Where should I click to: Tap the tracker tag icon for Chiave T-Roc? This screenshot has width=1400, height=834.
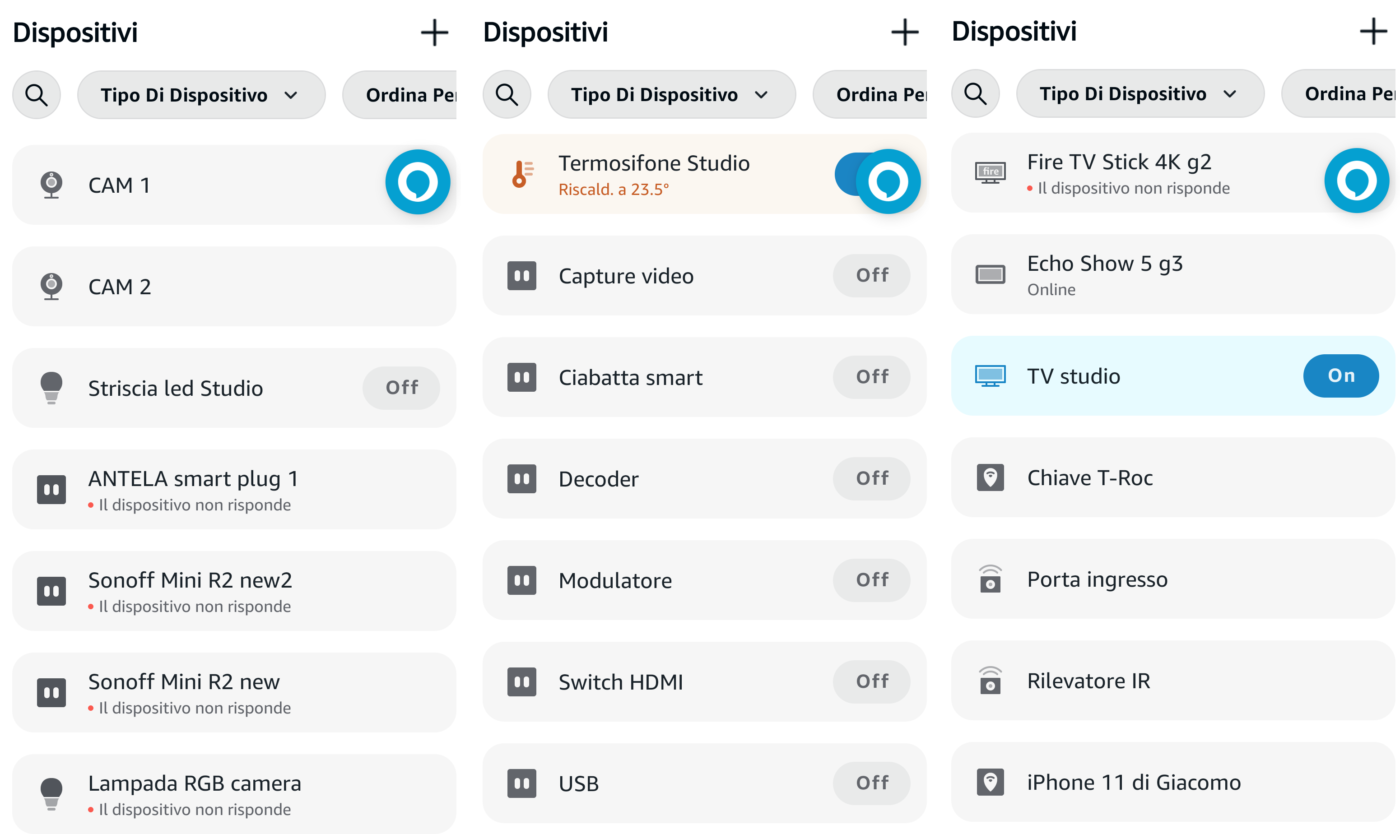pyautogui.click(x=990, y=477)
